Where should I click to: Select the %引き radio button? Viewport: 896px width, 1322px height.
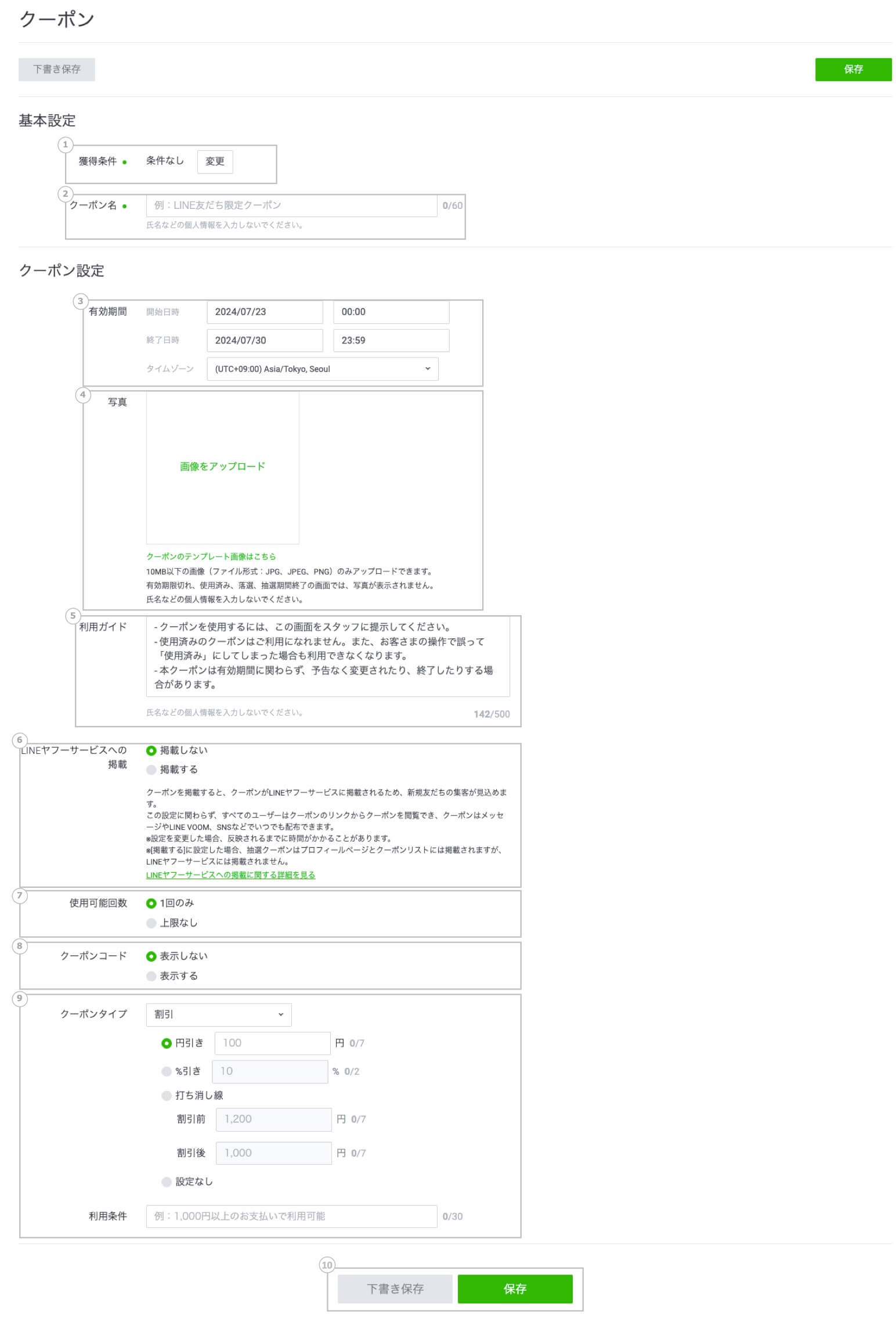coord(167,1071)
